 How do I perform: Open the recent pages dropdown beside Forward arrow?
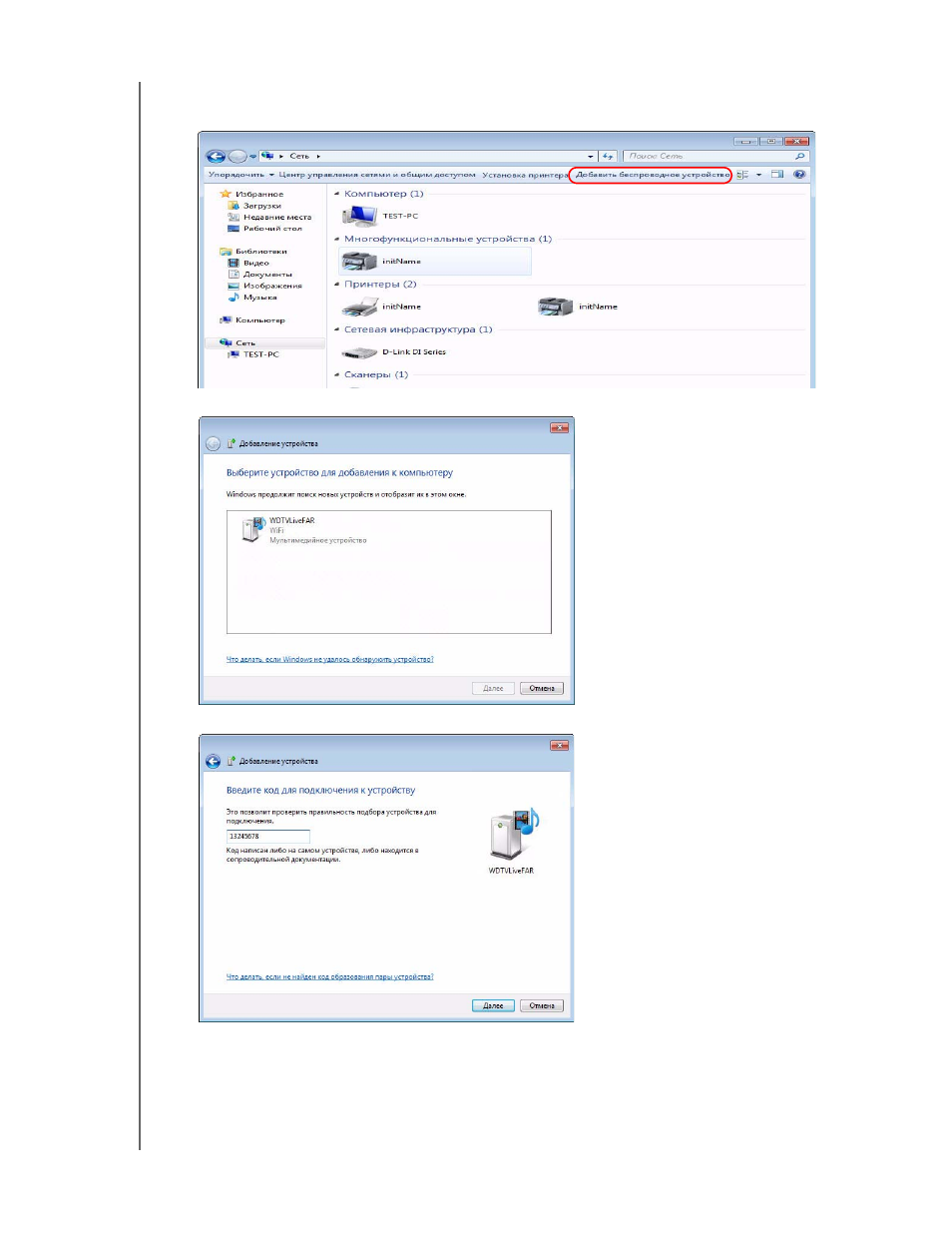pyautogui.click(x=253, y=157)
